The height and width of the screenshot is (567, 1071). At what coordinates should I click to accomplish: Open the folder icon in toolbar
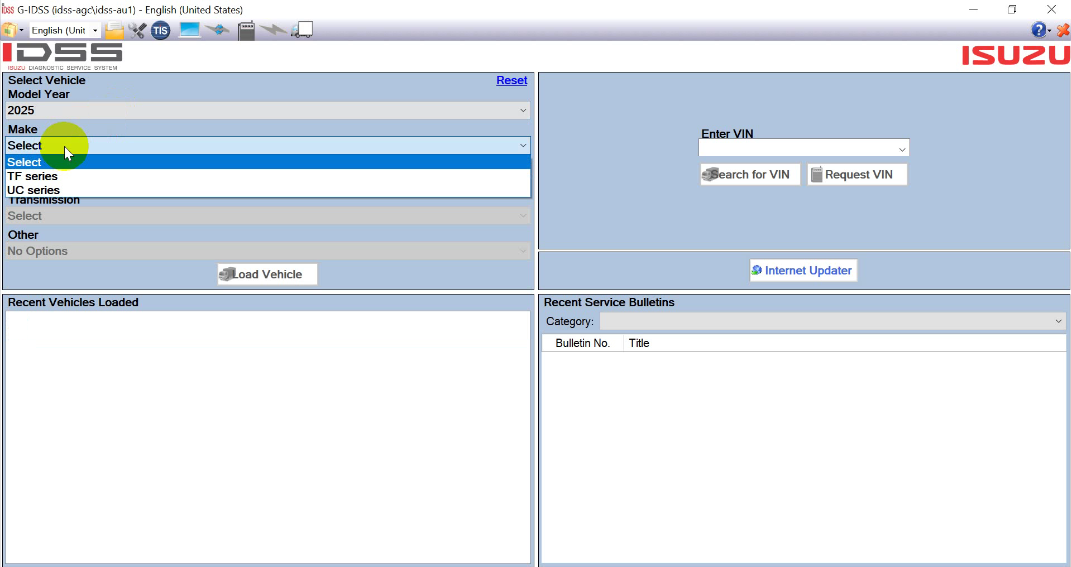pos(115,30)
